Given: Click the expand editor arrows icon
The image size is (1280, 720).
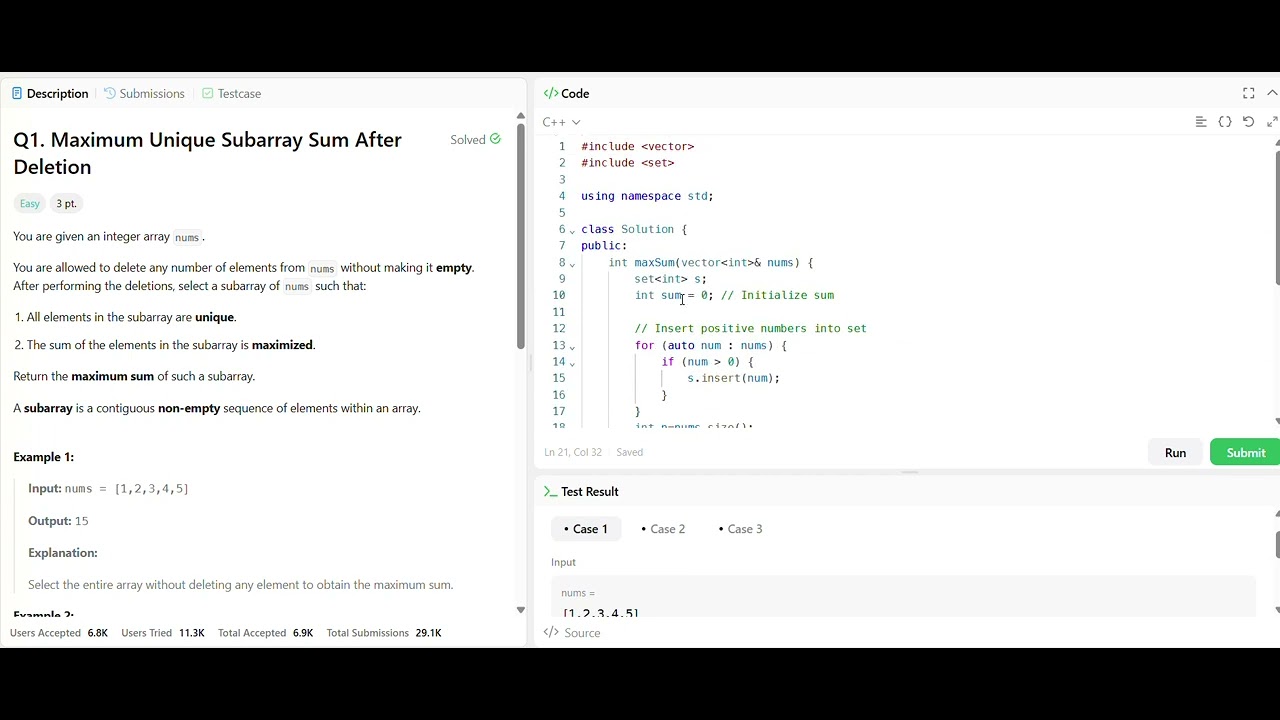Looking at the screenshot, I should pyautogui.click(x=1272, y=122).
